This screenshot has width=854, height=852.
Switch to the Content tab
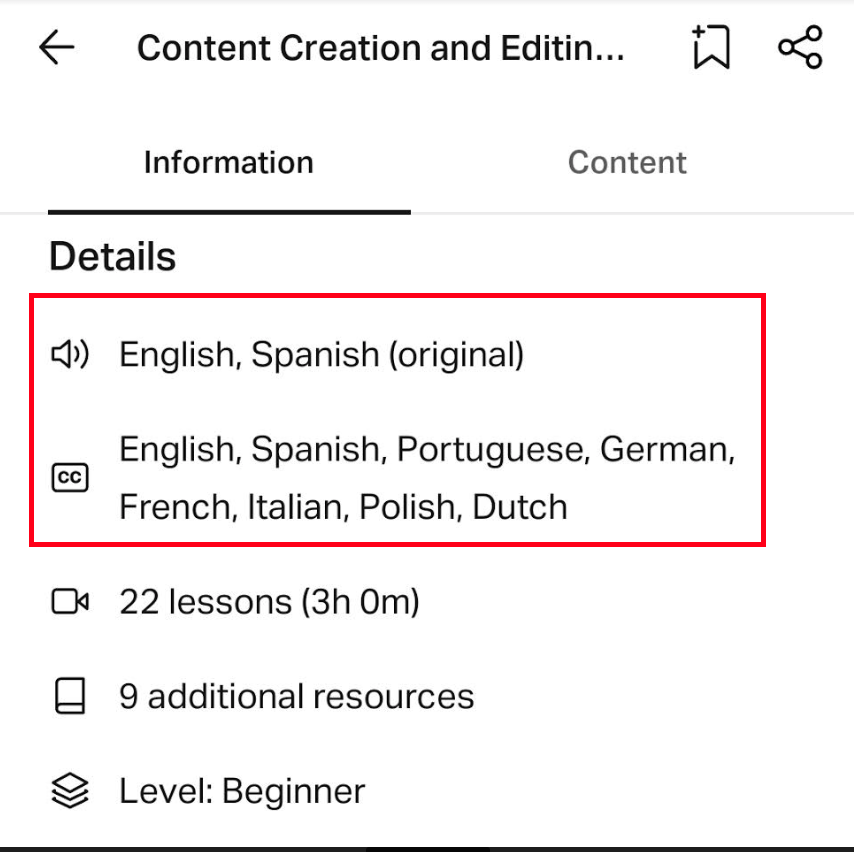pos(627,162)
